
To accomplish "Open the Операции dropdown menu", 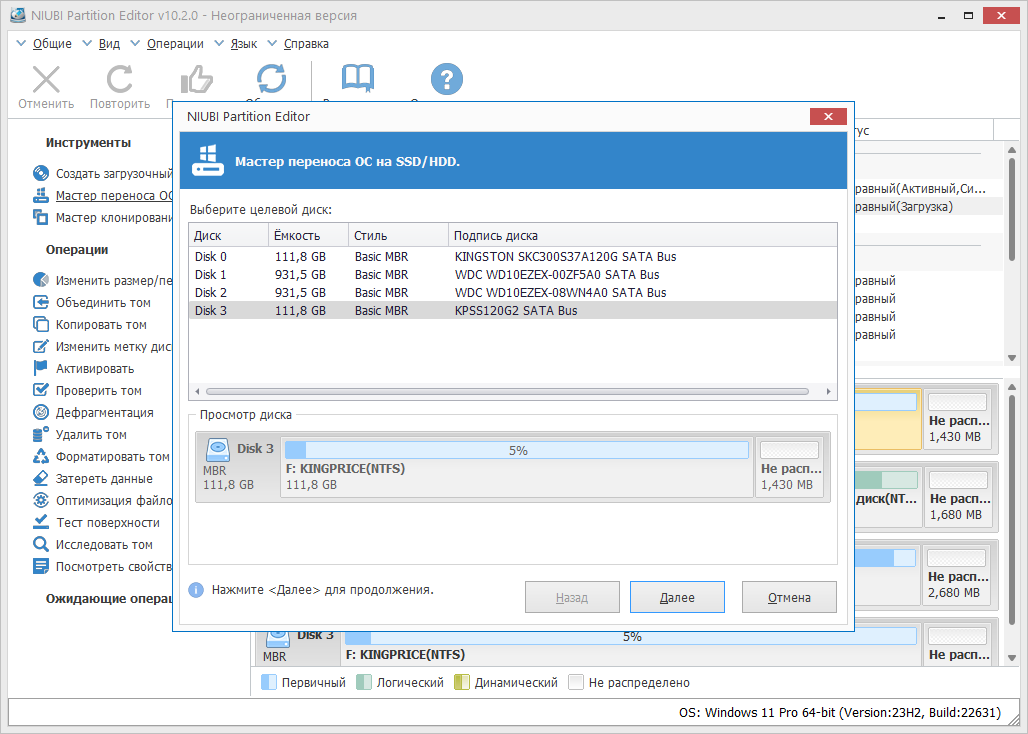I will 175,43.
